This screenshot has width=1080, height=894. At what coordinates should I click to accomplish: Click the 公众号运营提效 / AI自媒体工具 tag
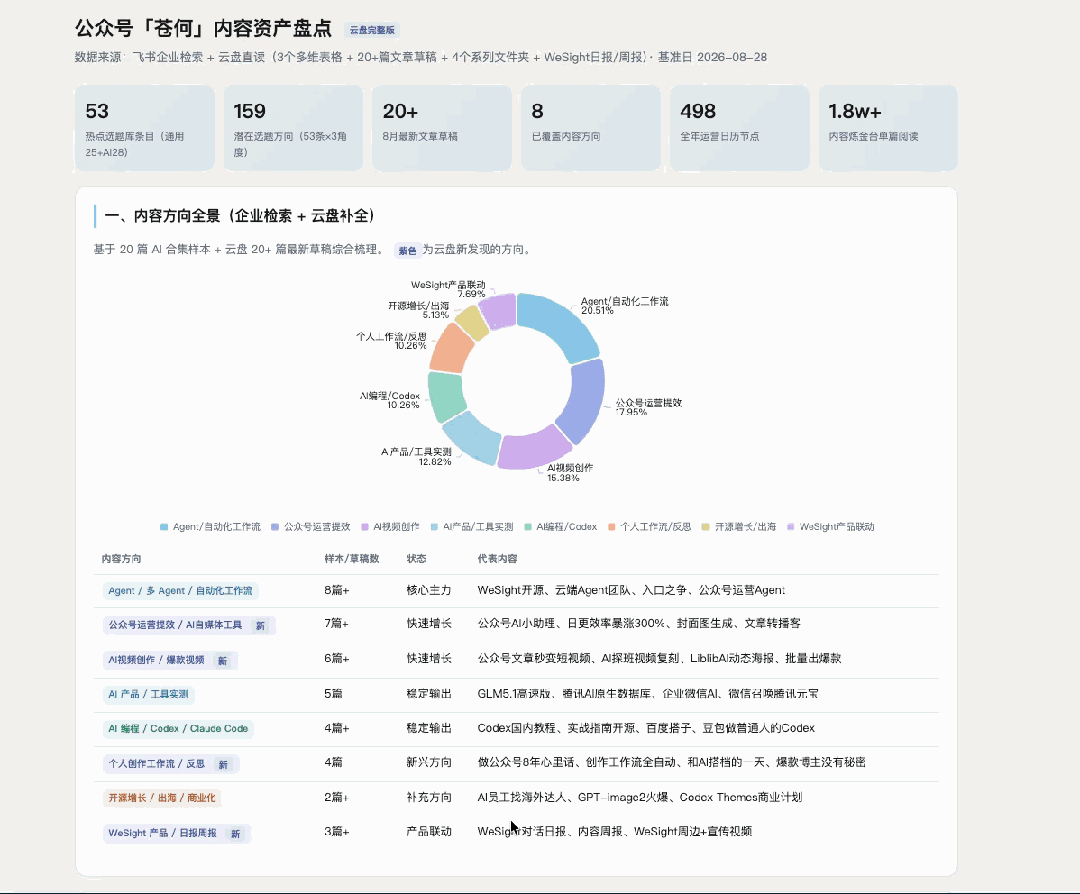[189, 625]
